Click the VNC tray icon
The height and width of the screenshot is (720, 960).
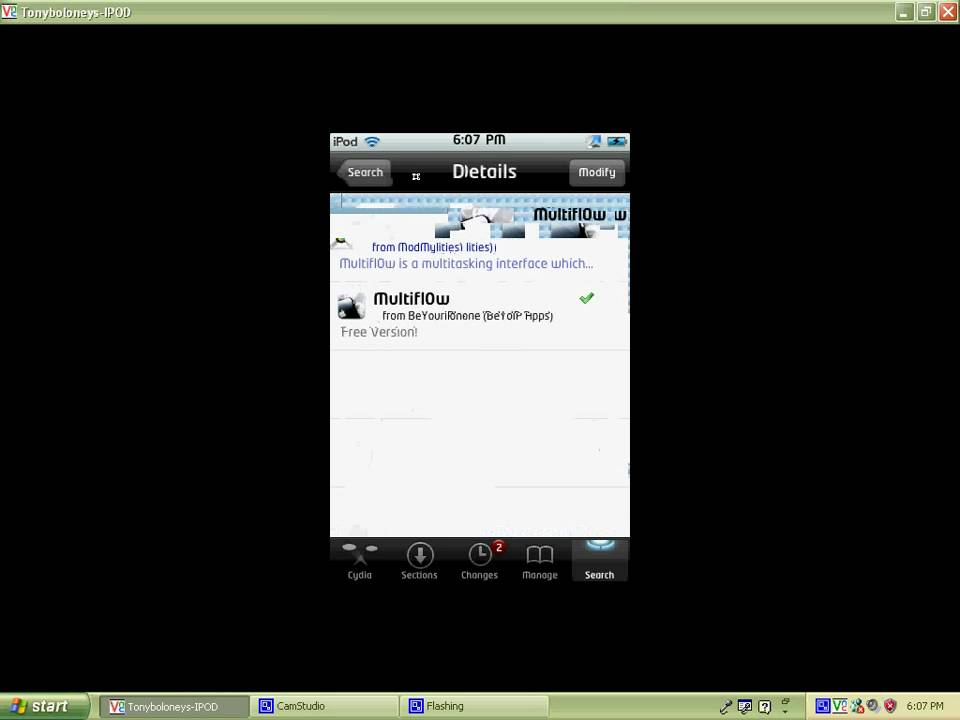[x=840, y=706]
